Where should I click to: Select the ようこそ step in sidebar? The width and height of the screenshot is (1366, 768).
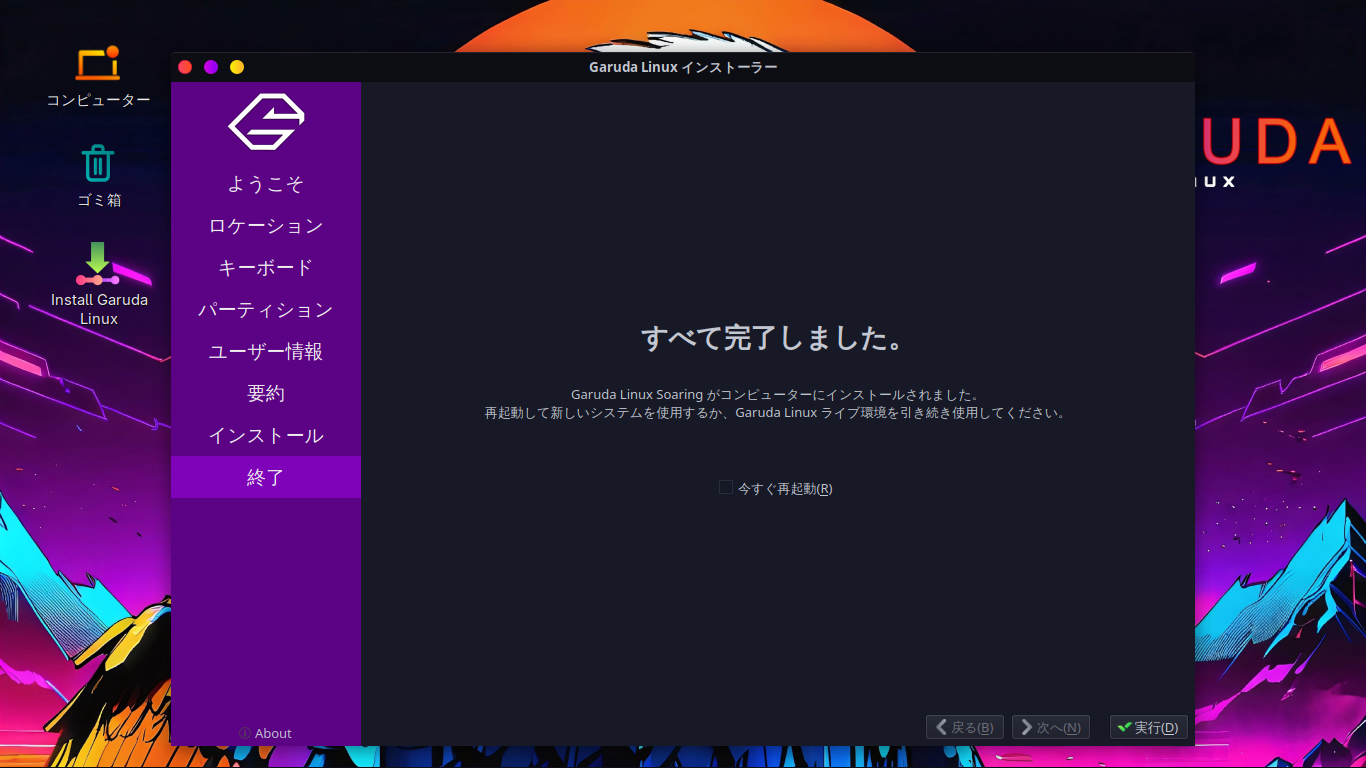click(266, 184)
